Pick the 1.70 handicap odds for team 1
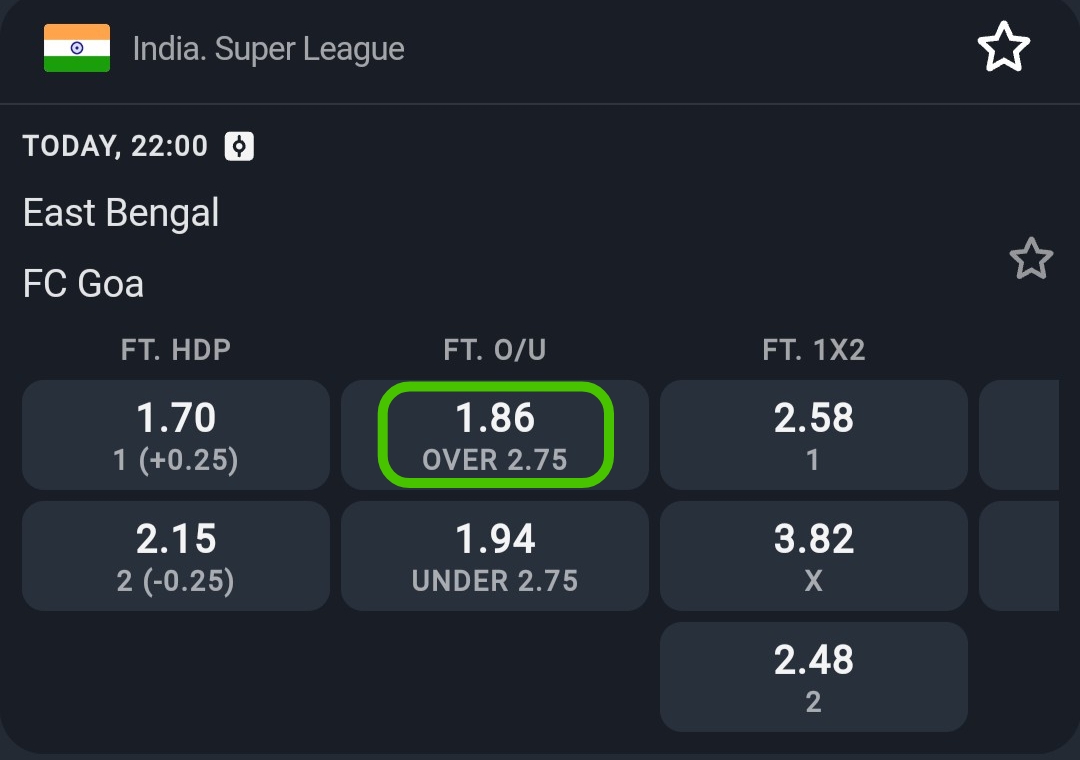This screenshot has height=760, width=1080. 176,435
